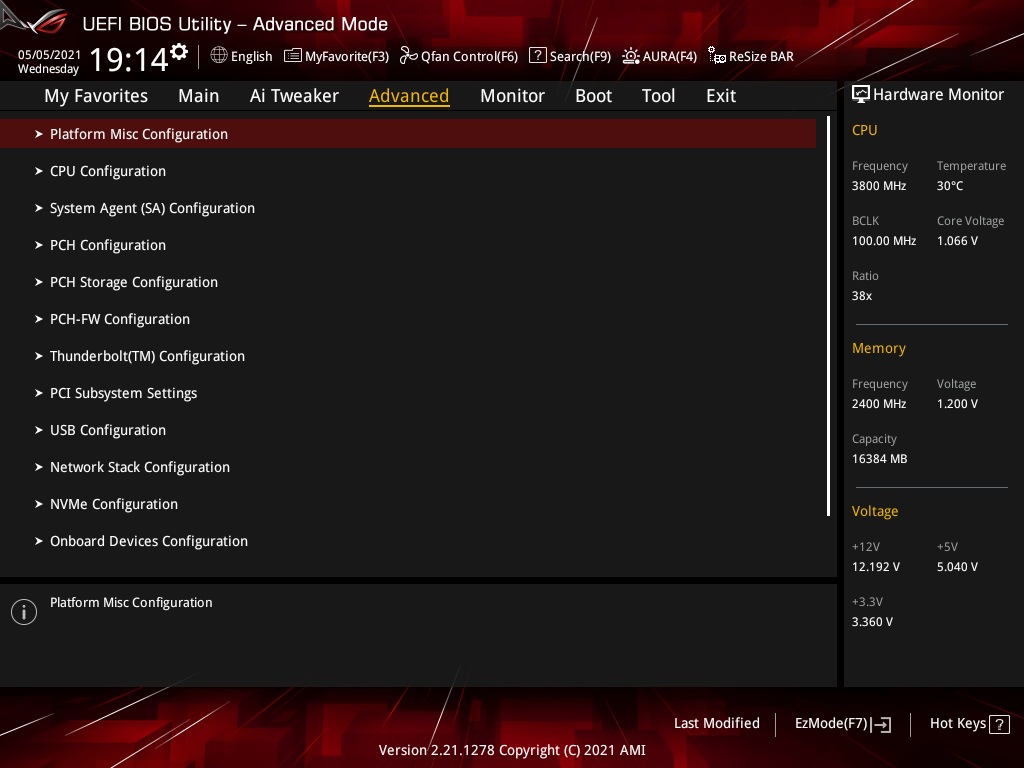Select the Advanced tab
The width and height of the screenshot is (1024, 768).
point(409,96)
